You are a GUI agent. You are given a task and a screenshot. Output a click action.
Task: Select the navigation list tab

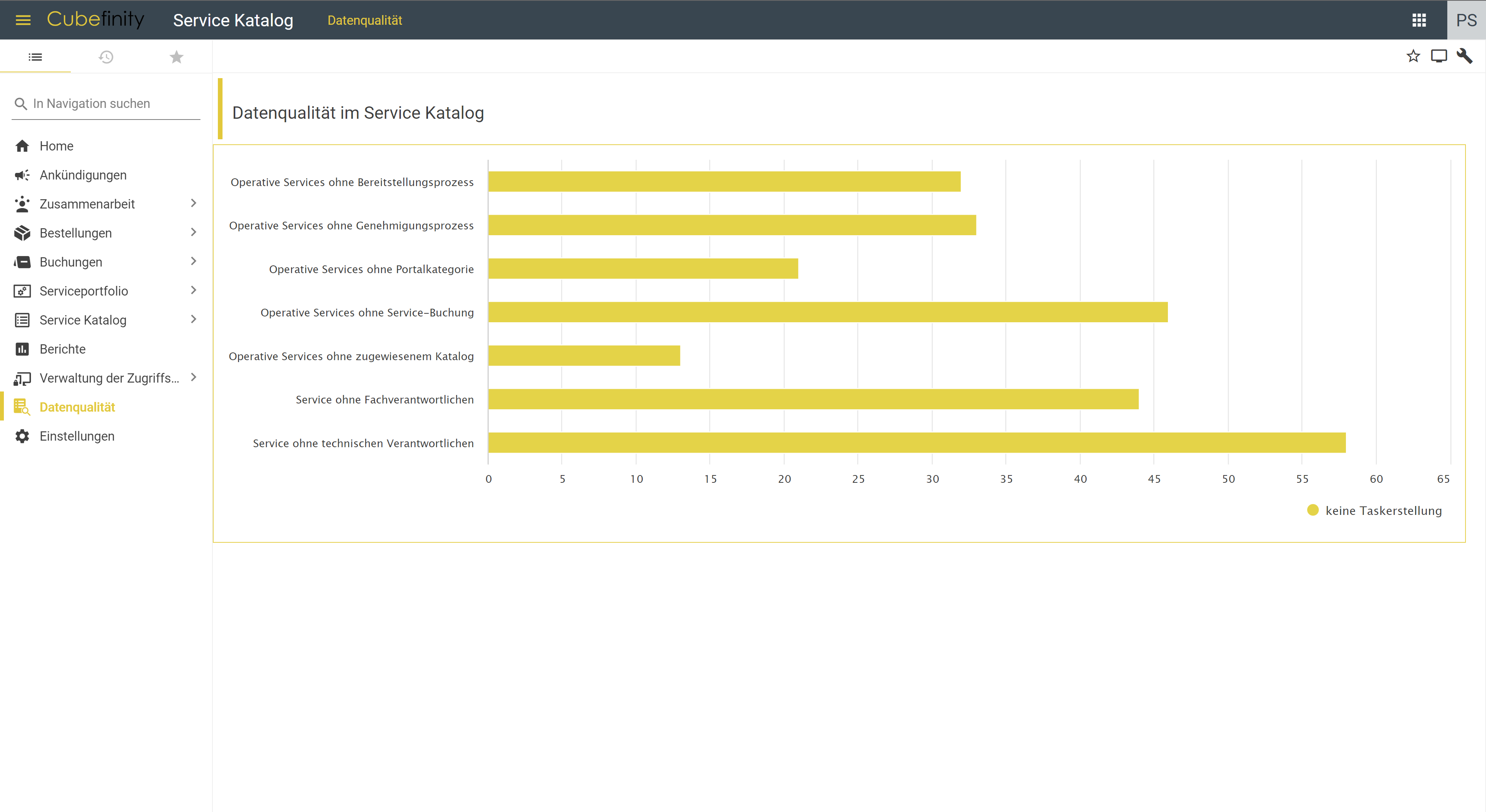[35, 56]
